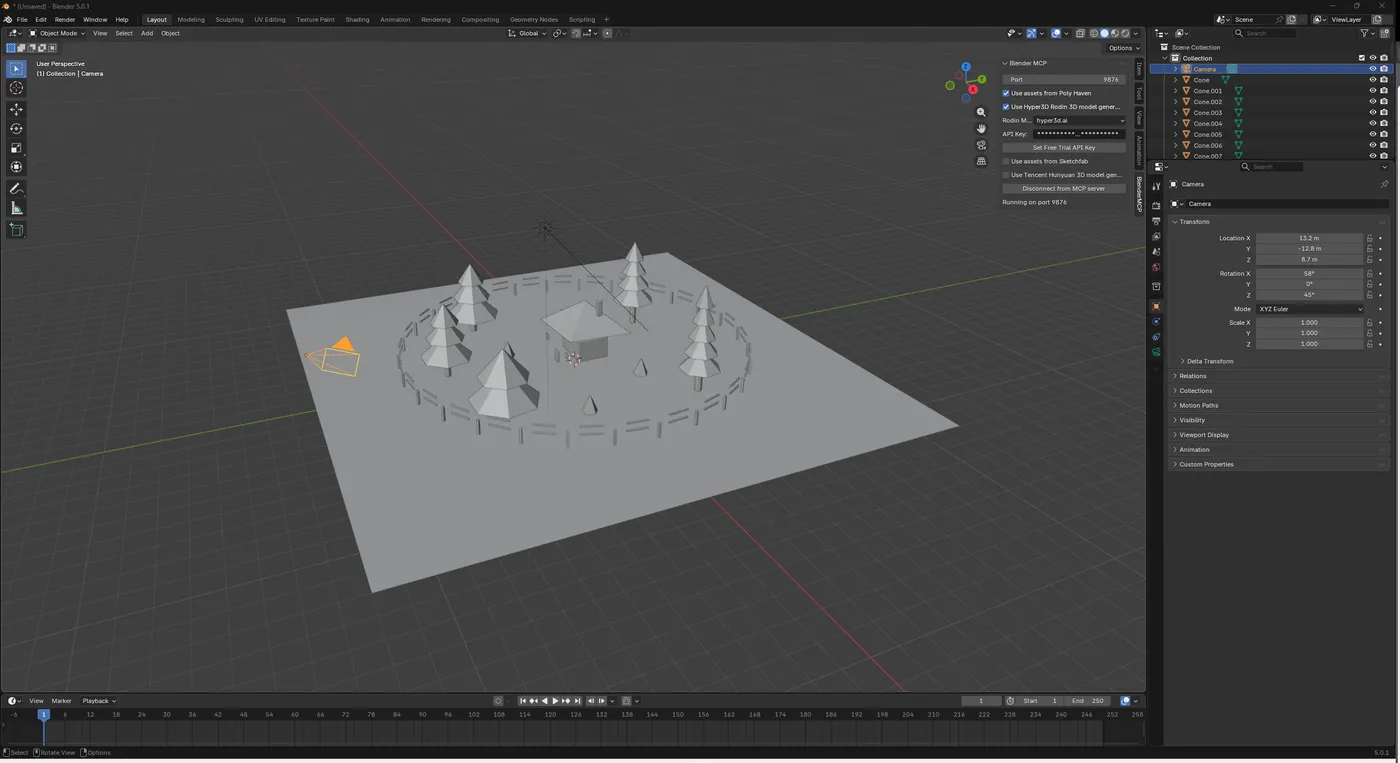Hide Cone.003 with its eye icon
This screenshot has height=763, width=1400.
click(x=1372, y=113)
